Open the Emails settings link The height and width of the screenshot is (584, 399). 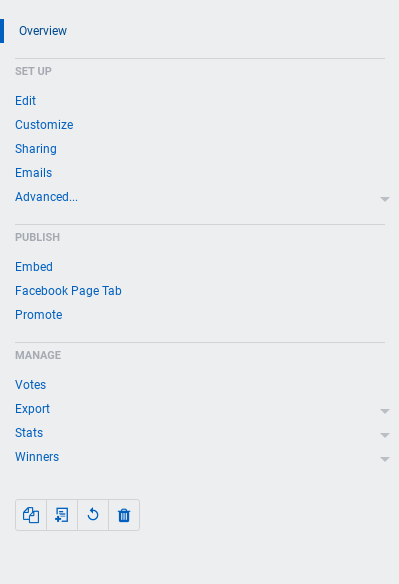click(x=34, y=173)
